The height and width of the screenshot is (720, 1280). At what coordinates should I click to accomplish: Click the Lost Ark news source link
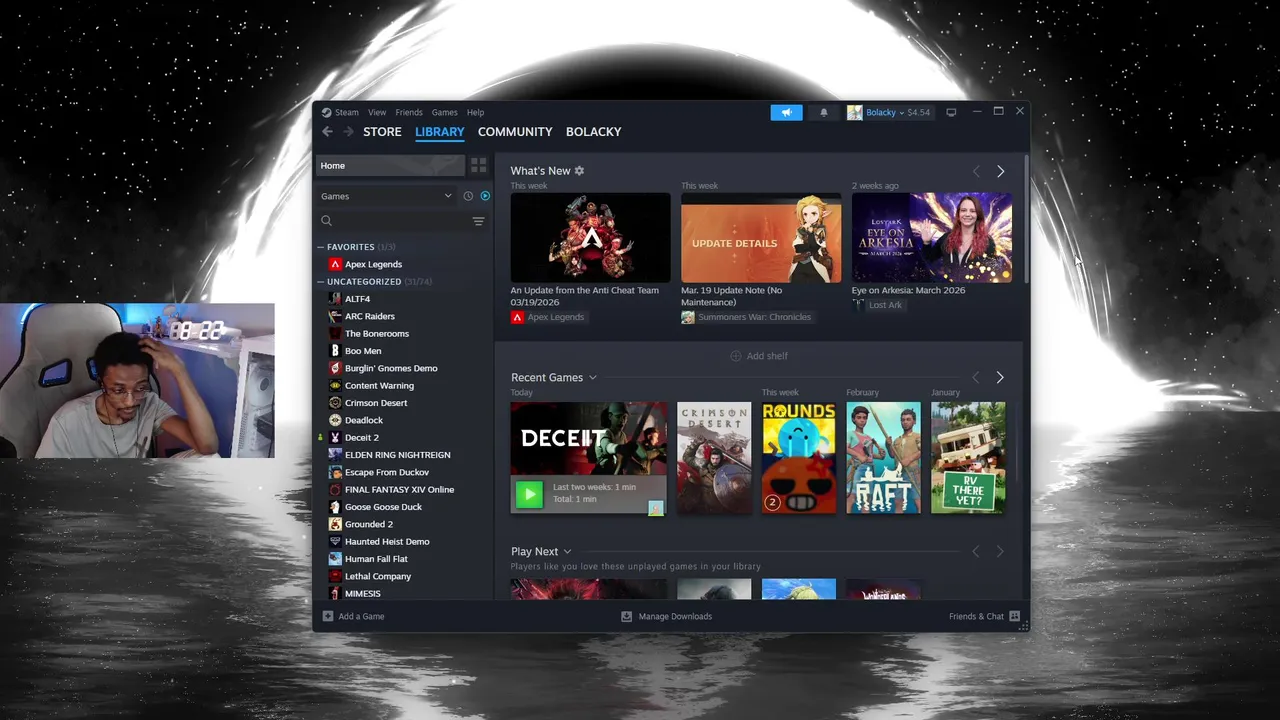(885, 305)
